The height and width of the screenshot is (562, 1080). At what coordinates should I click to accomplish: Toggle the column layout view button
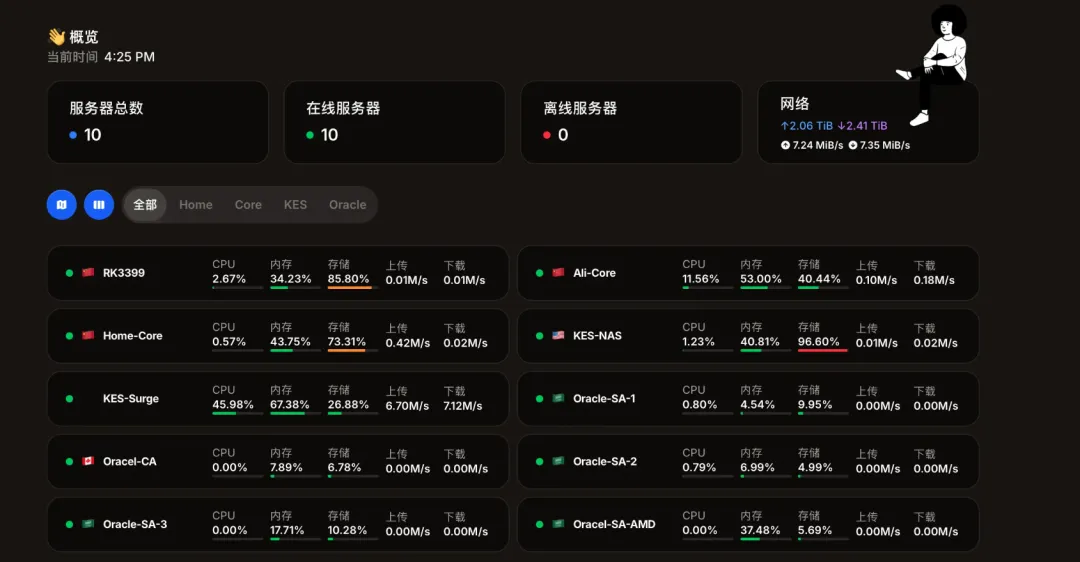[x=98, y=205]
